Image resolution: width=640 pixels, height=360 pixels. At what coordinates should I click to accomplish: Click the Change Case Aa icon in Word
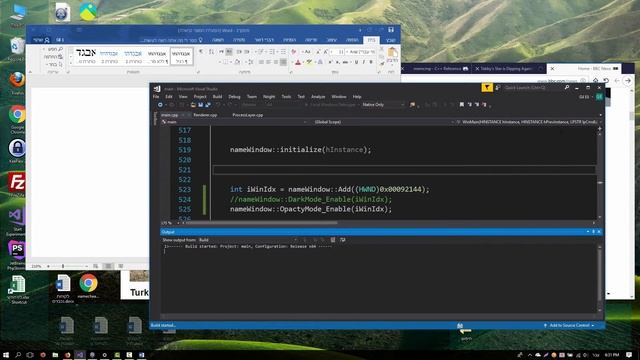pos(307,52)
